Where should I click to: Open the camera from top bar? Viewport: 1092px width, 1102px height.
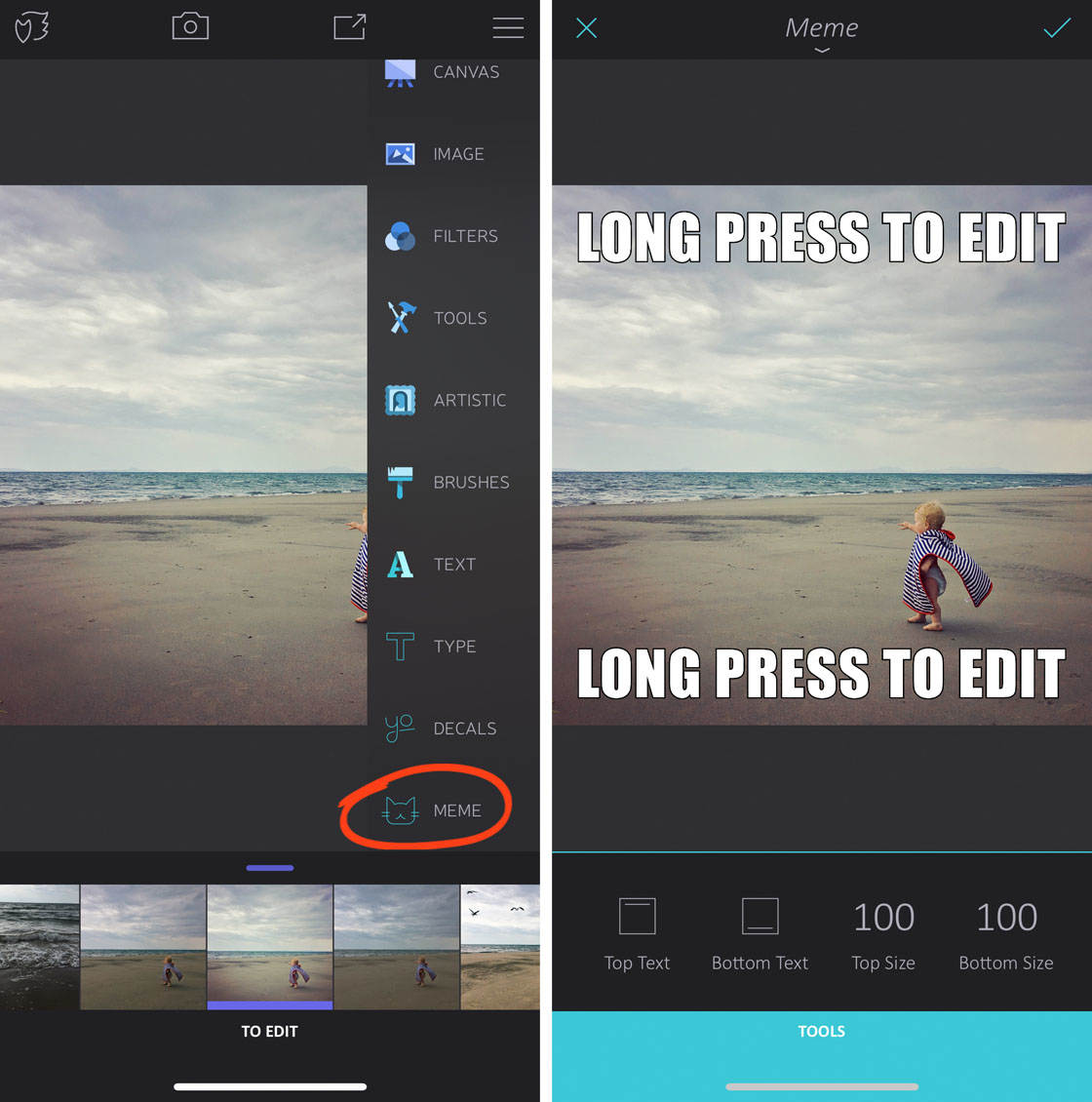tap(190, 26)
